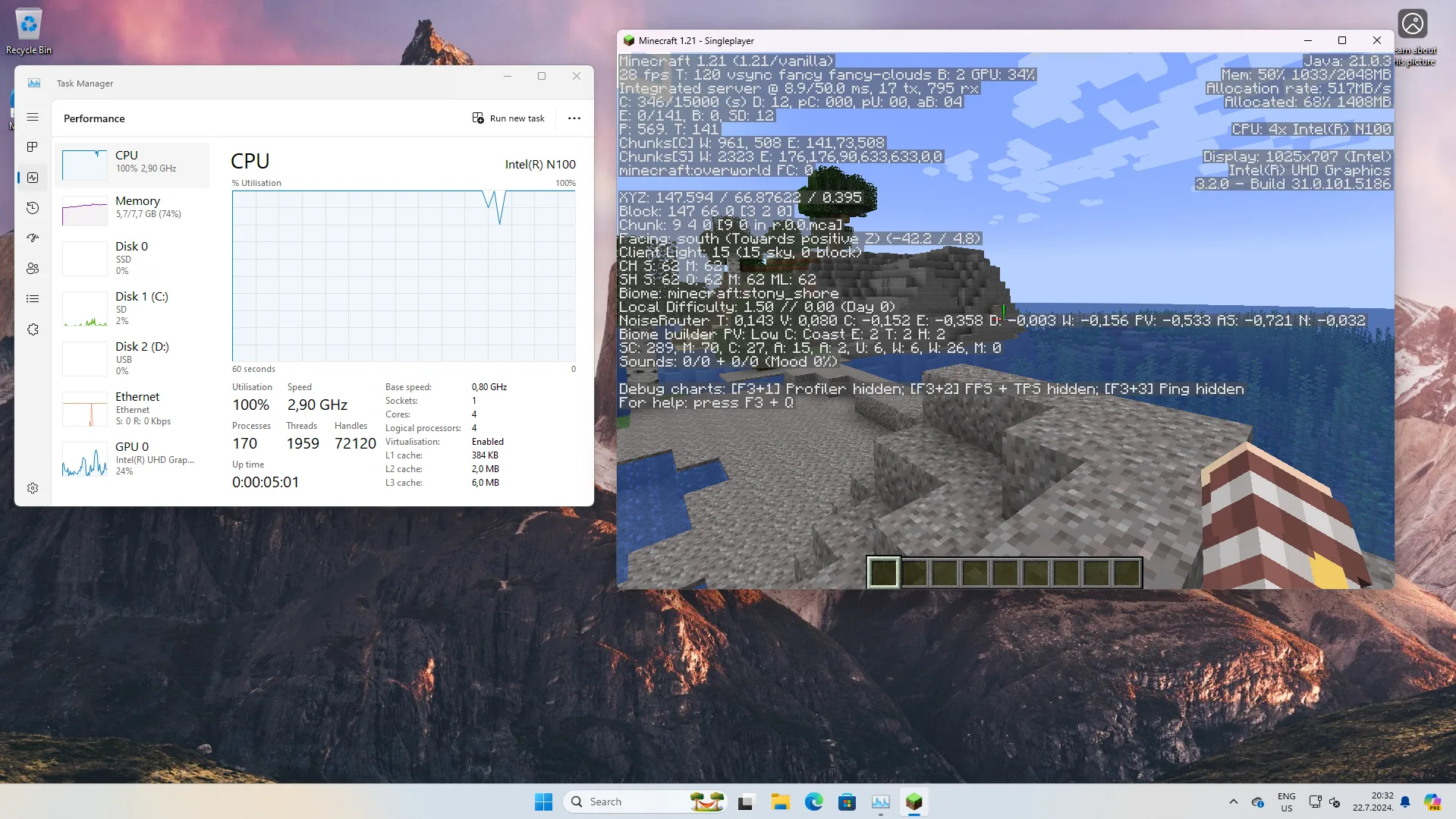
Task: Maximize the Task Manager window
Action: point(542,76)
